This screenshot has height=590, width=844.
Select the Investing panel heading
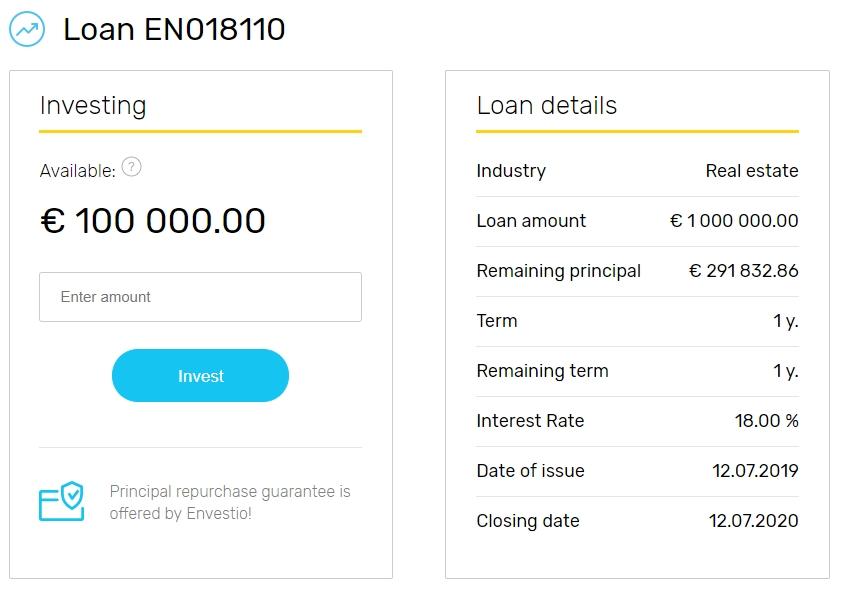pyautogui.click(x=93, y=106)
